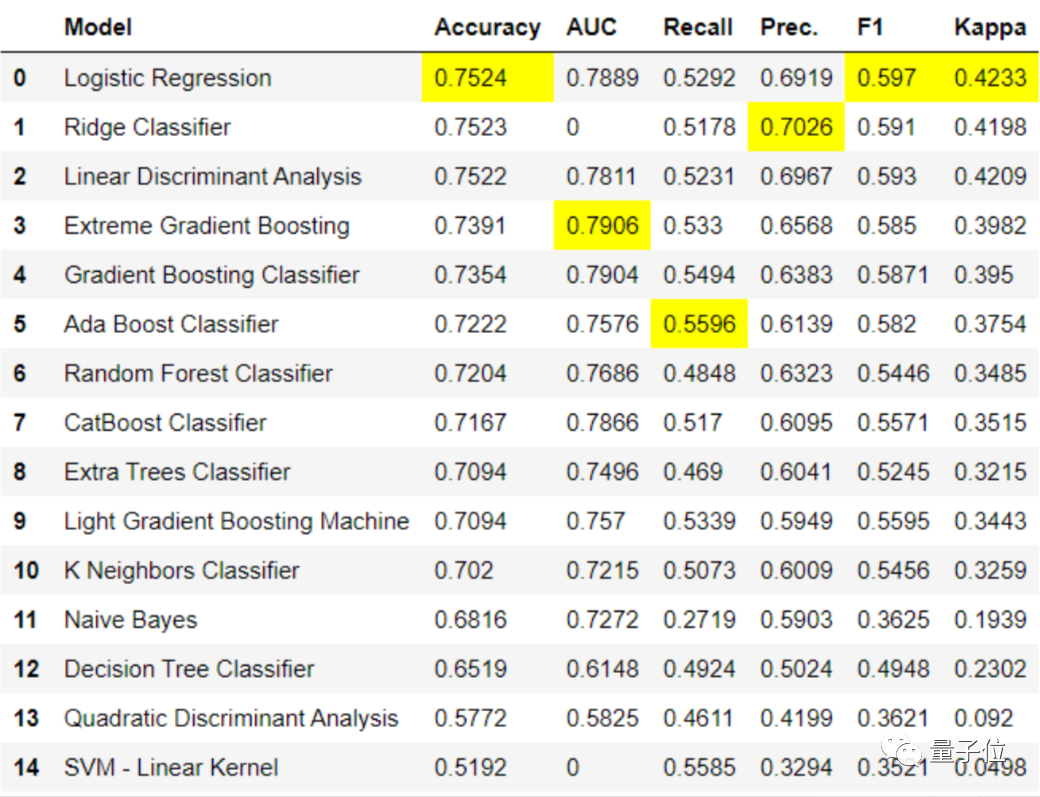Click the F1 column header
The image size is (1040, 797).
pyautogui.click(x=870, y=27)
